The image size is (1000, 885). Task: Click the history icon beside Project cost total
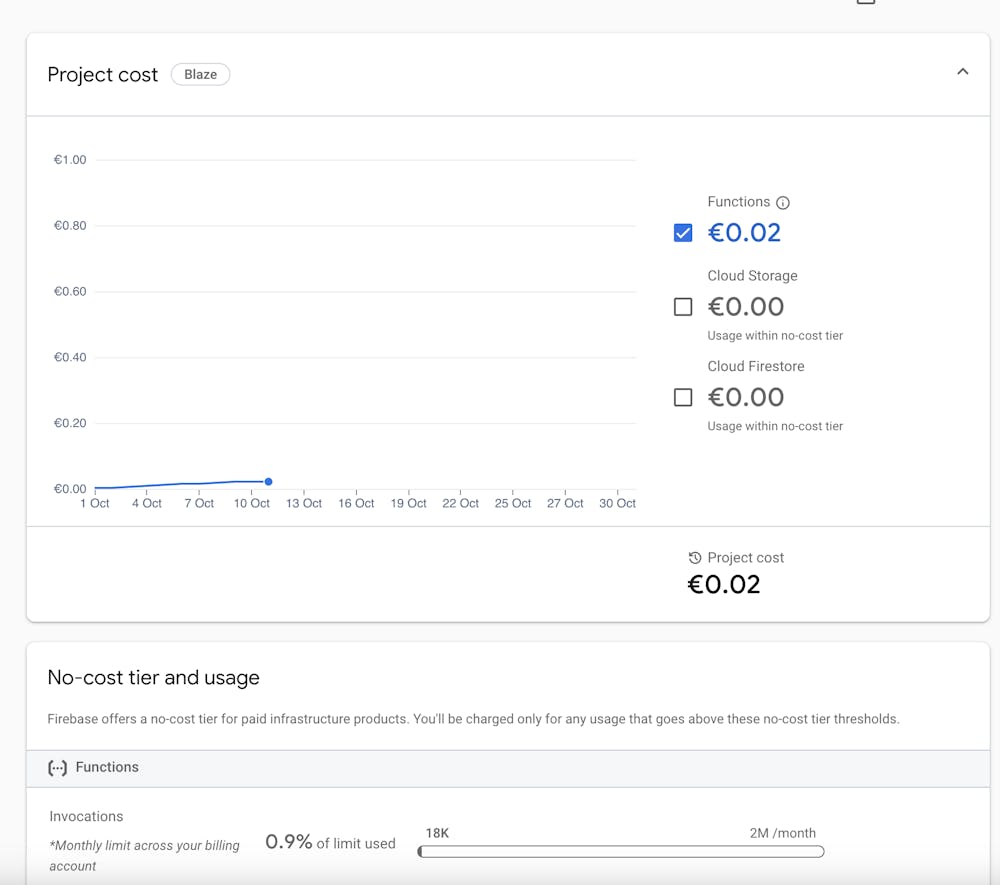(695, 558)
